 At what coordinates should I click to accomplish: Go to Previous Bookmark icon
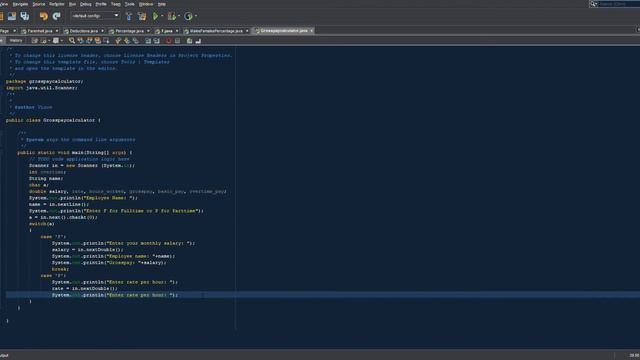pyautogui.click(x=118, y=40)
